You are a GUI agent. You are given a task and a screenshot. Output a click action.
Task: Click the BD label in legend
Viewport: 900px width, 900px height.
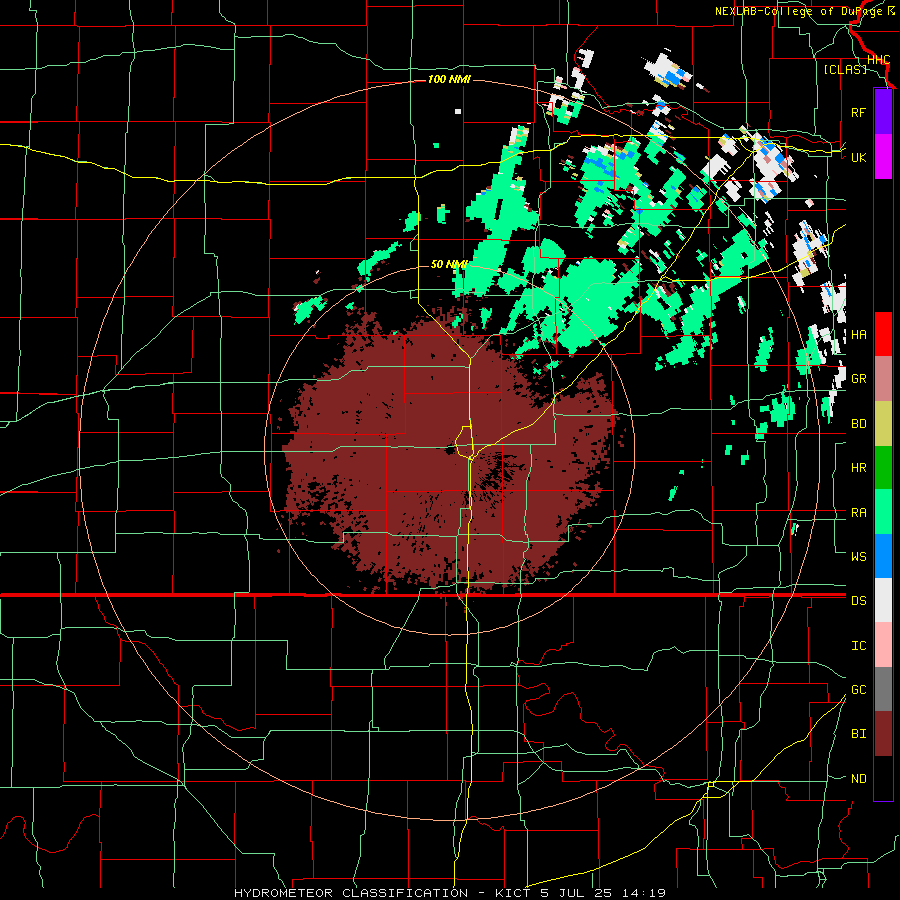(x=858, y=424)
